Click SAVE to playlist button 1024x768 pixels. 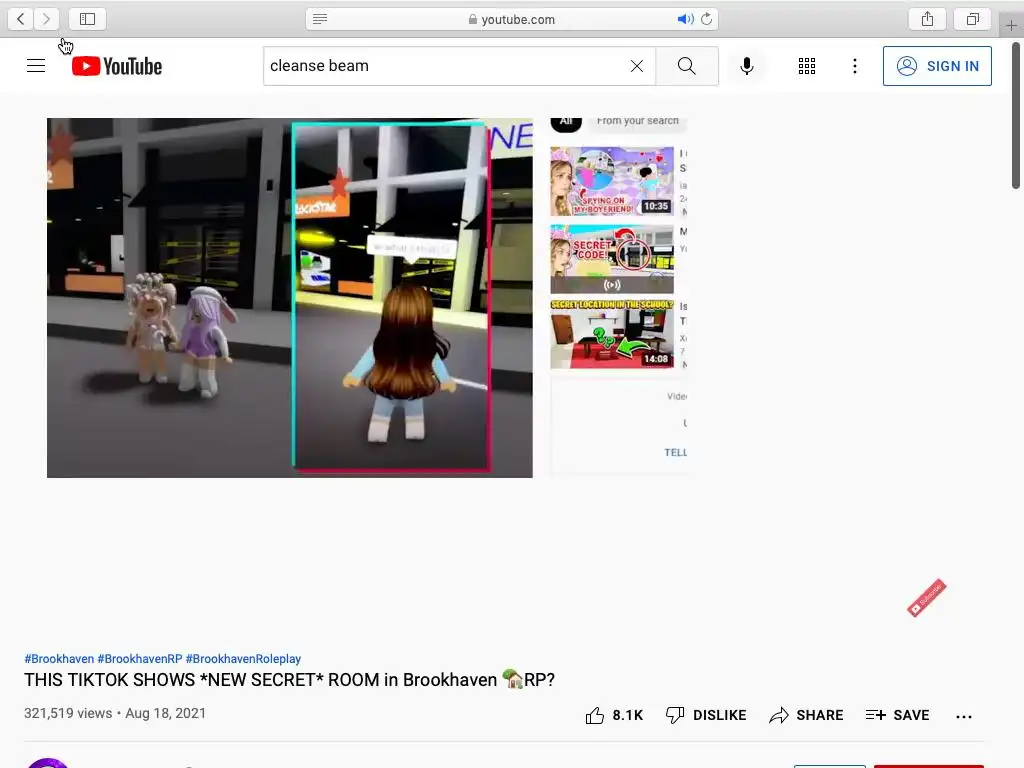pos(897,716)
